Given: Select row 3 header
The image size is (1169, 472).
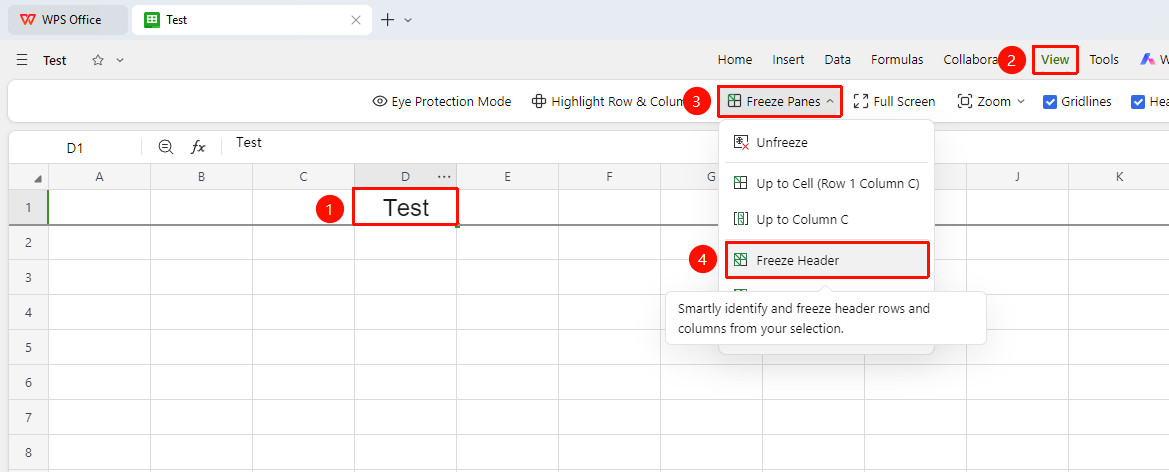Looking at the screenshot, I should tap(28, 277).
